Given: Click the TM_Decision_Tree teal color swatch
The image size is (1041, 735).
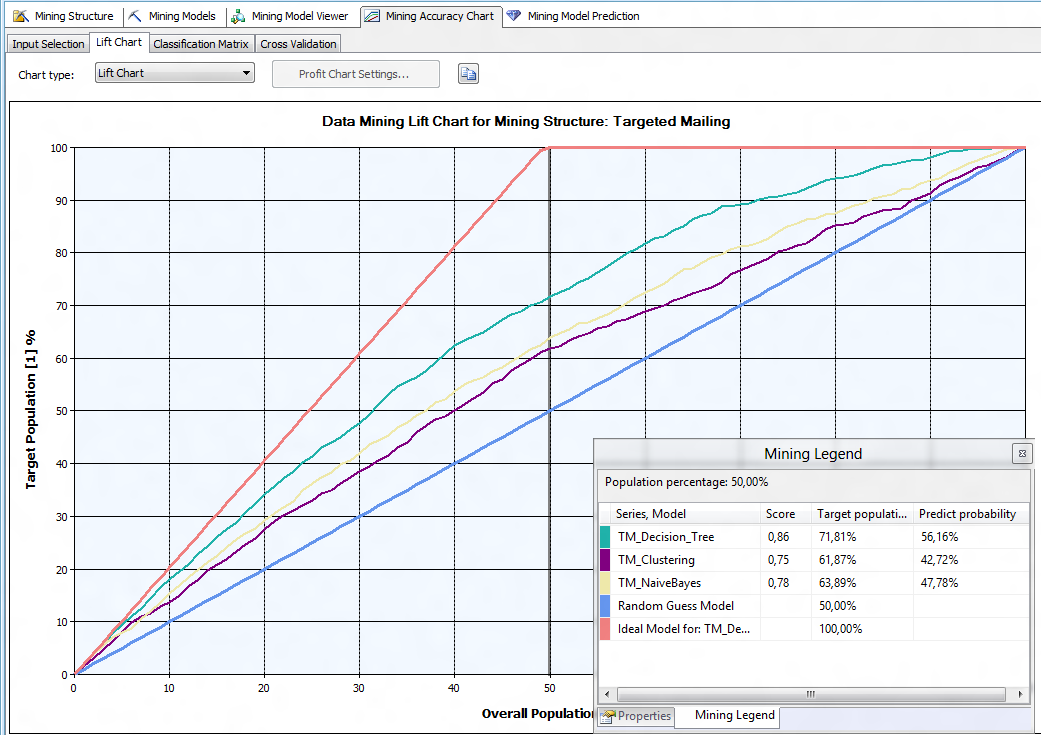Looking at the screenshot, I should [605, 536].
